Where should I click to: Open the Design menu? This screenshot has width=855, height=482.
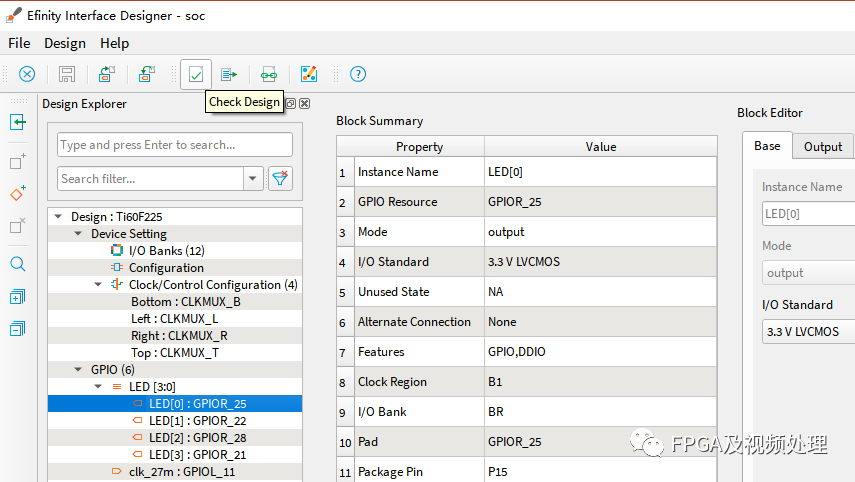pyautogui.click(x=65, y=43)
